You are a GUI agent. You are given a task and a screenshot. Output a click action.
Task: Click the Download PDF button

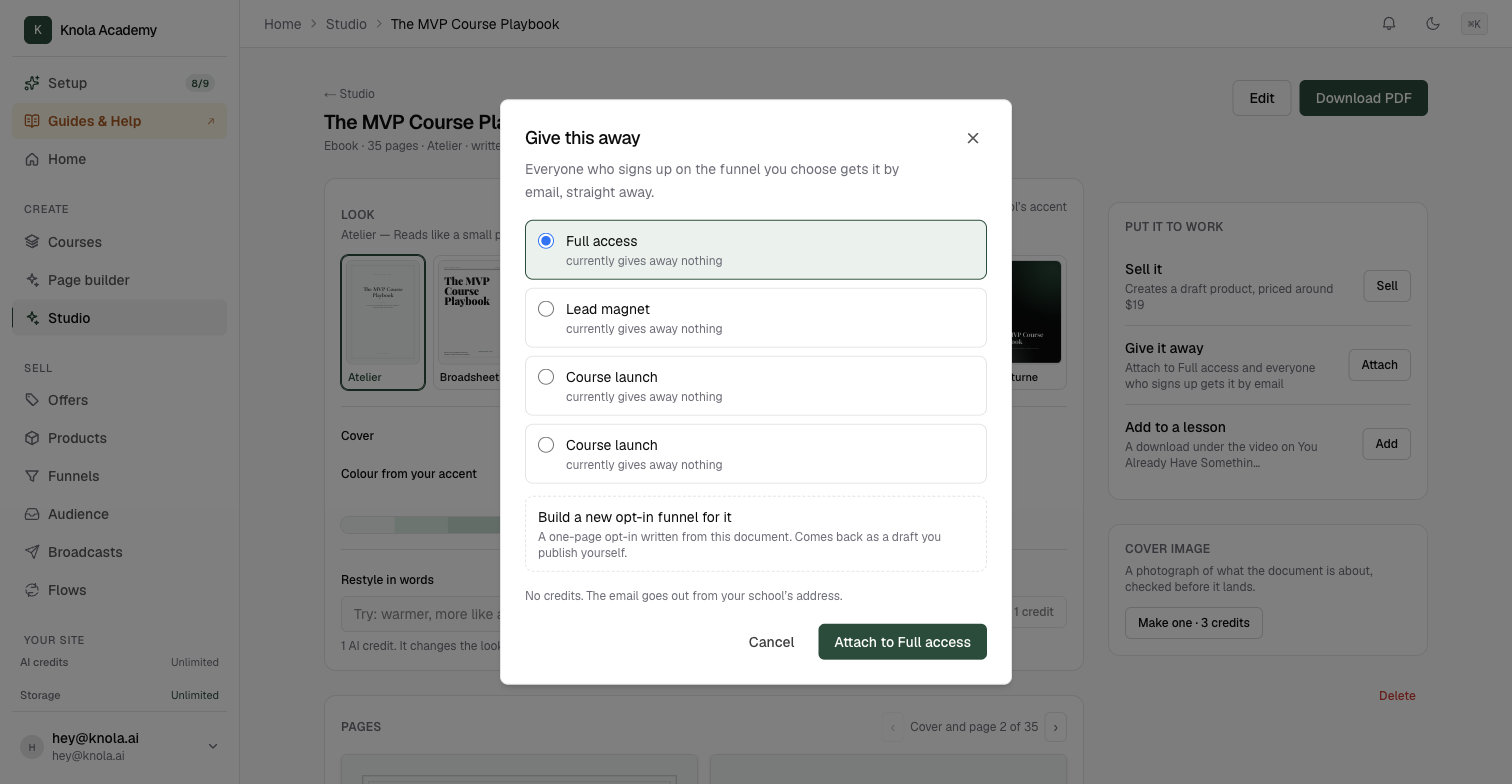click(x=1364, y=98)
